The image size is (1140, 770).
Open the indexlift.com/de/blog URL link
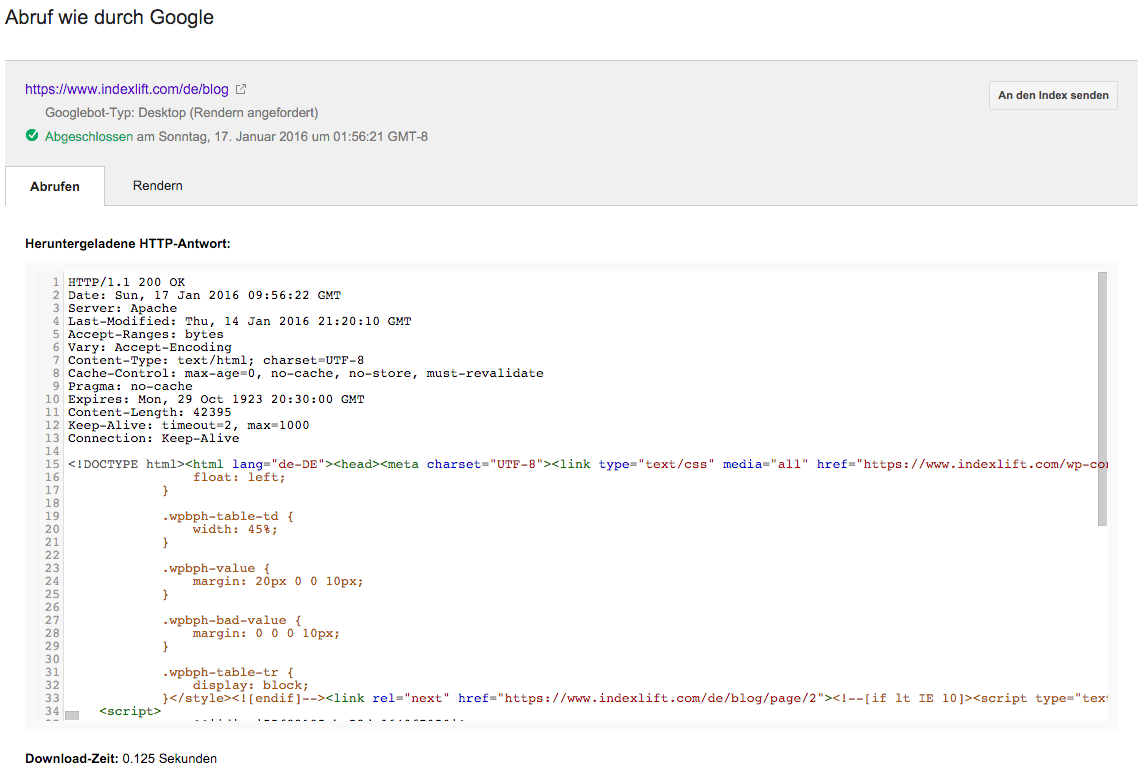[x=127, y=89]
